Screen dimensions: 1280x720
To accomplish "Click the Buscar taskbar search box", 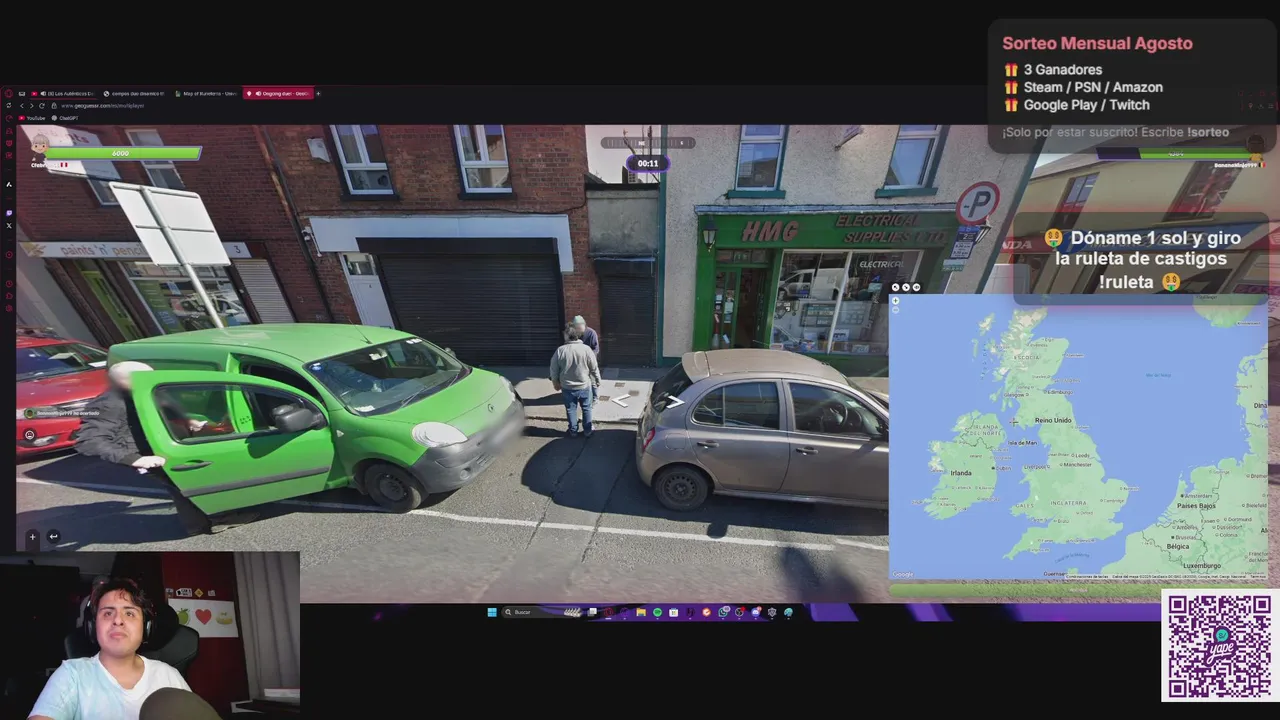I will (543, 612).
